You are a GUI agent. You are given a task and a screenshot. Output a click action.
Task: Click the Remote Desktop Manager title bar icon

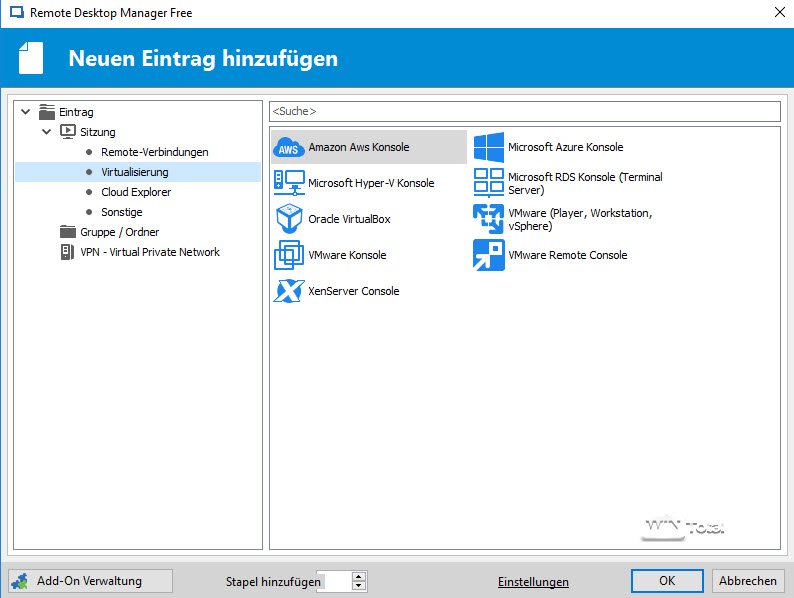17,13
